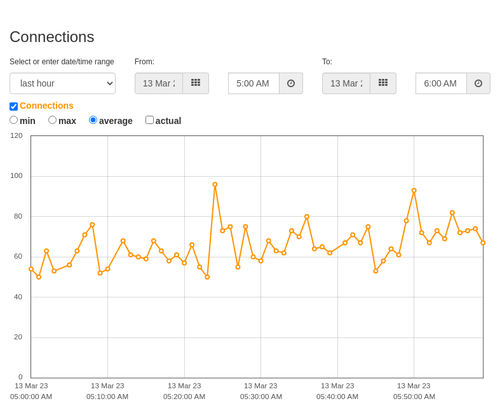Click the 'actual' checkbox label text
Image resolution: width=500 pixels, height=403 pixels.
tap(168, 121)
